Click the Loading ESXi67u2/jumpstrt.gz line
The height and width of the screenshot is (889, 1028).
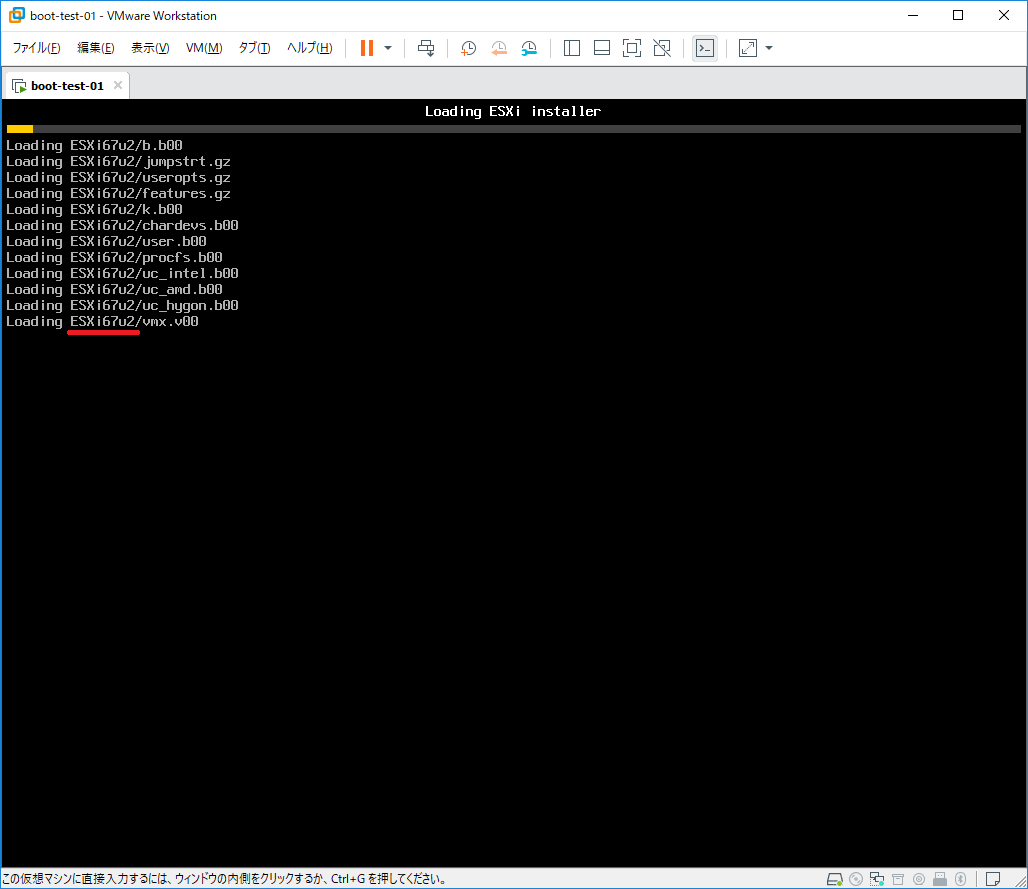(x=118, y=161)
